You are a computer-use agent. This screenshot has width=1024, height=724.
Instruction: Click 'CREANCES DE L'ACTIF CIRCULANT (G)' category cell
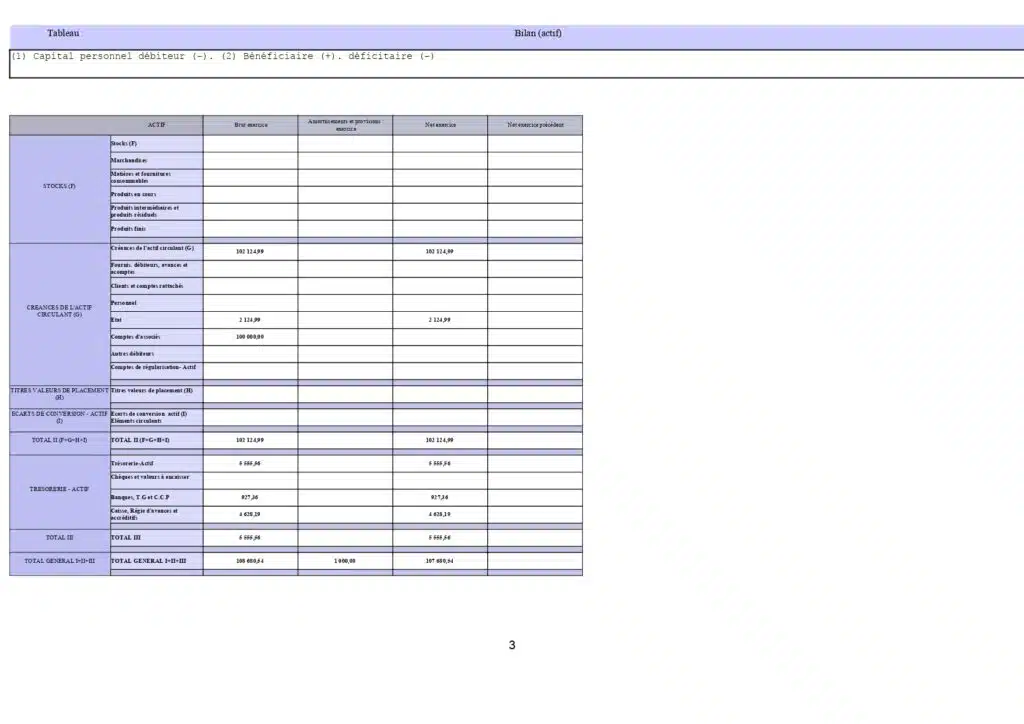click(59, 311)
